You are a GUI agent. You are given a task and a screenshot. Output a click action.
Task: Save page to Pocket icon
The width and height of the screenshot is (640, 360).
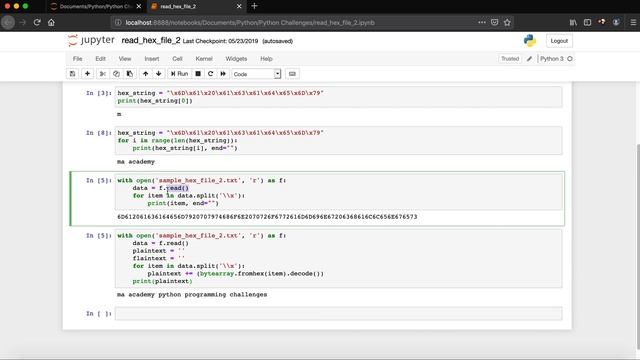click(495, 22)
